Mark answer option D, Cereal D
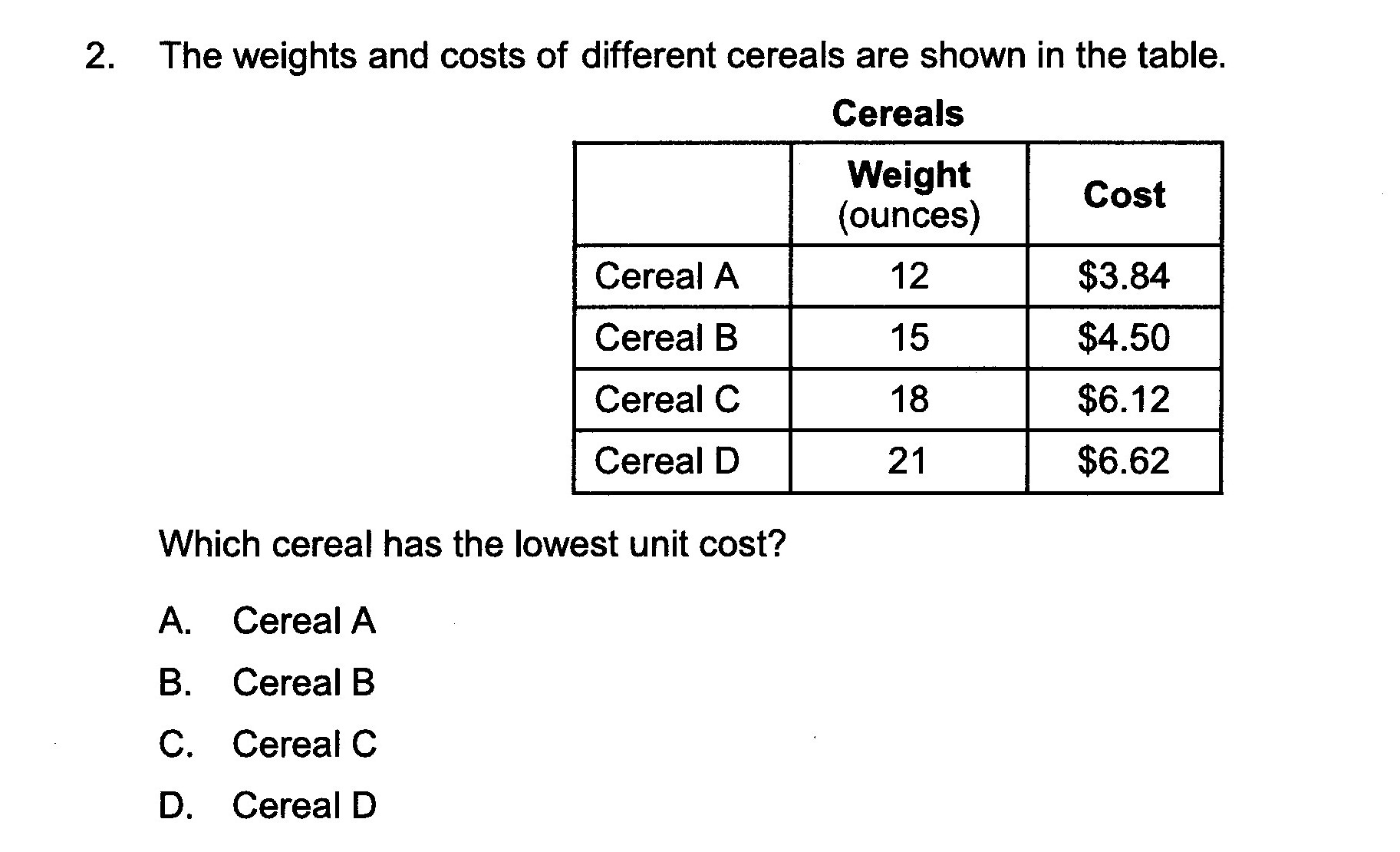 [268, 805]
